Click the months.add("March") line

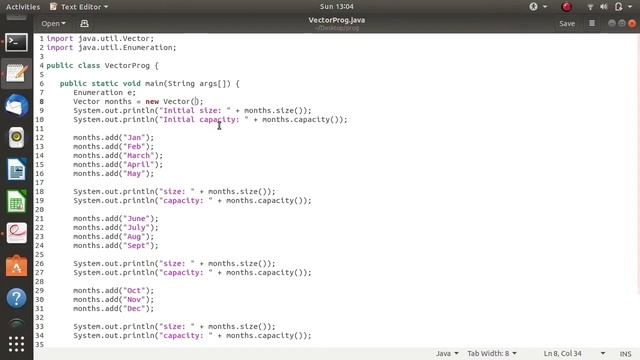(x=118, y=155)
